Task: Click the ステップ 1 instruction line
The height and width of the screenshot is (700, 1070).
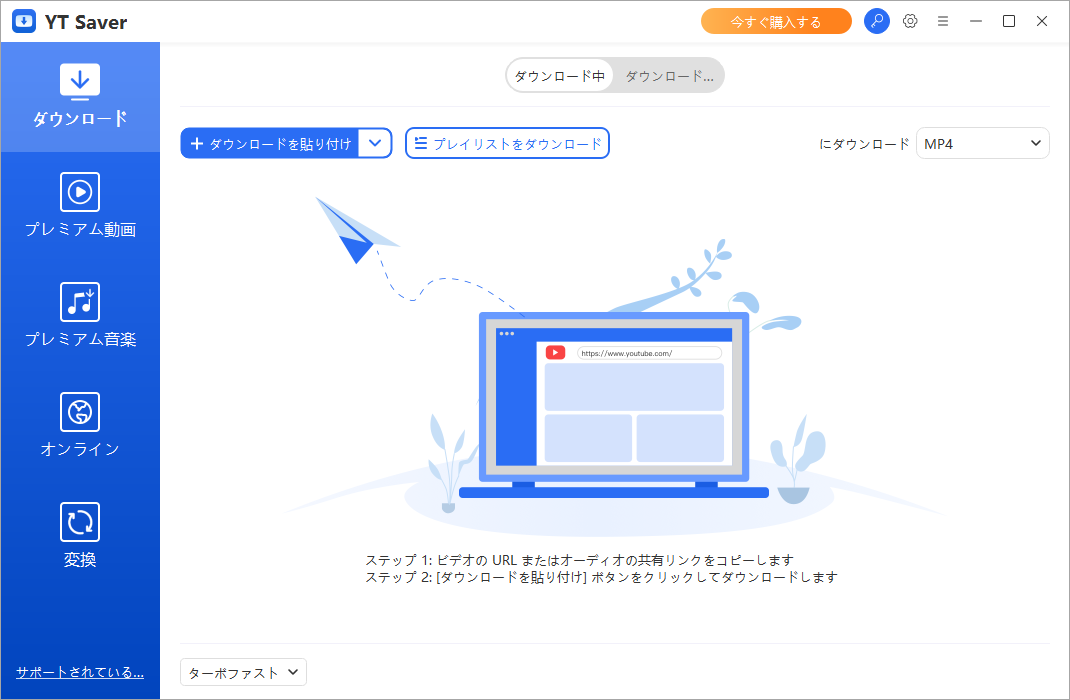Action: pos(579,560)
